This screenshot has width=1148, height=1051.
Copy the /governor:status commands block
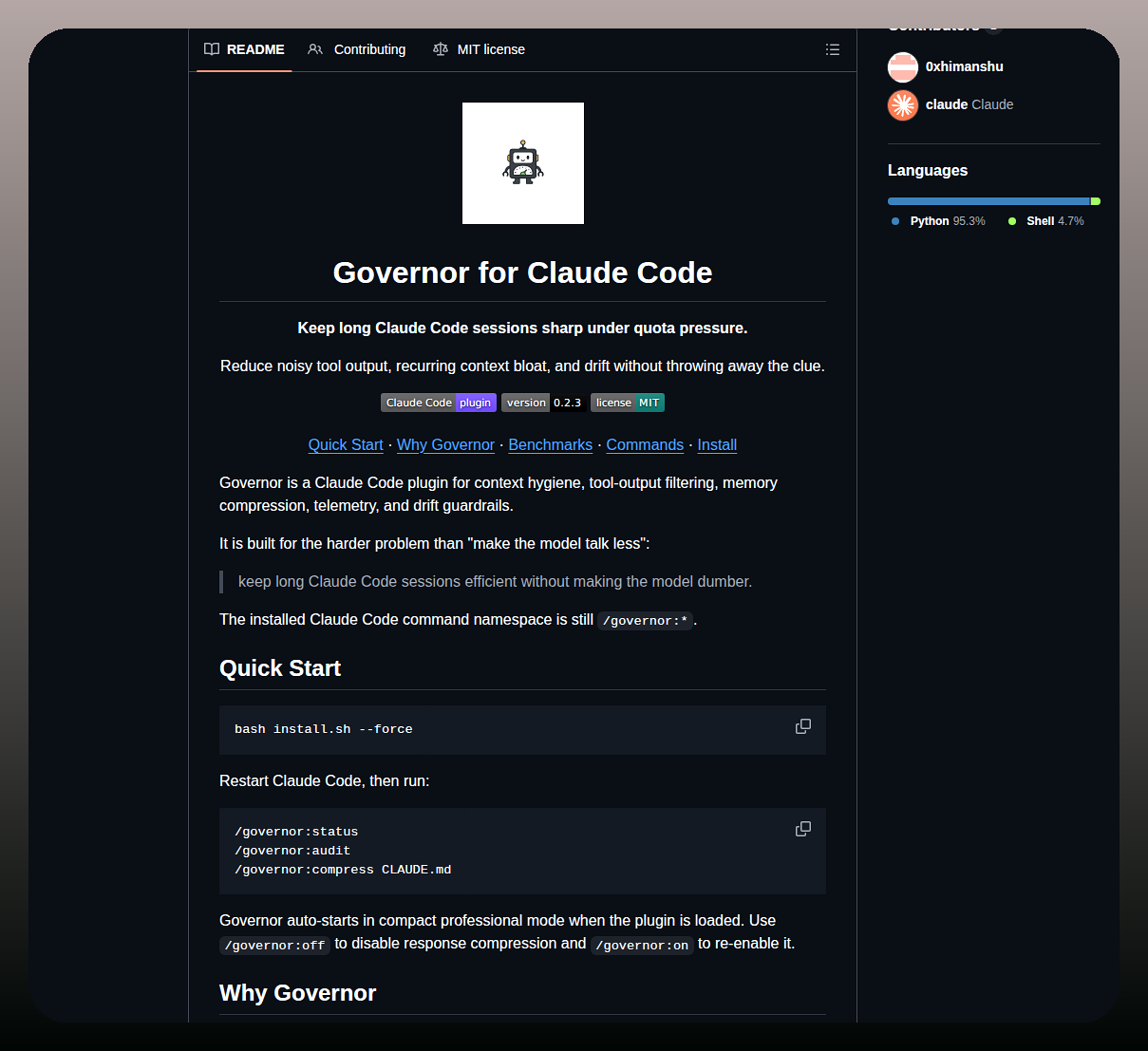tap(803, 829)
